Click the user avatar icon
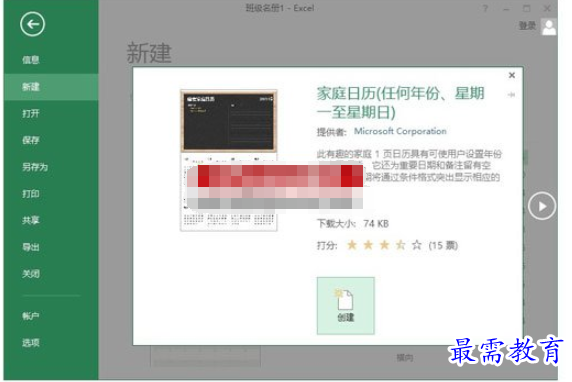This screenshot has width=572, height=382. point(549,27)
